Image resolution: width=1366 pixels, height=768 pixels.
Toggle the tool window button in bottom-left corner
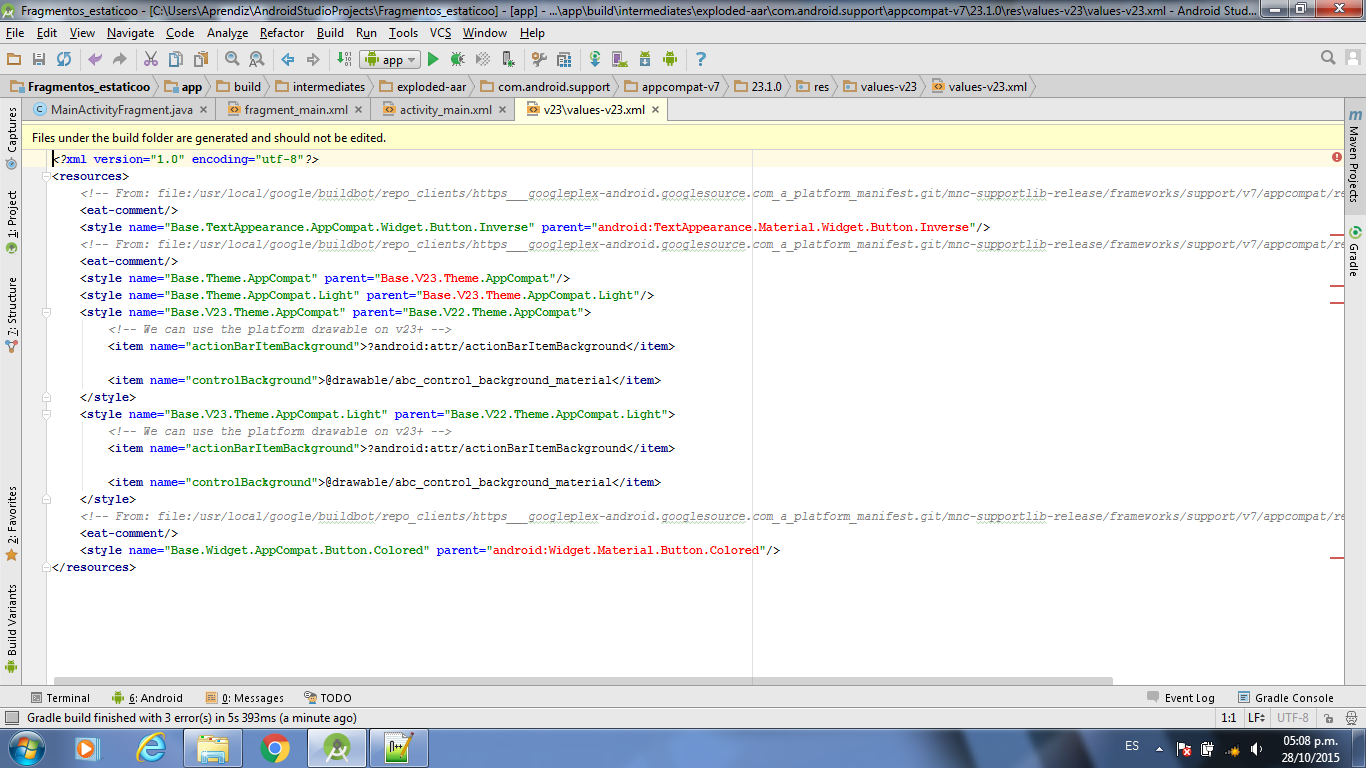point(12,718)
